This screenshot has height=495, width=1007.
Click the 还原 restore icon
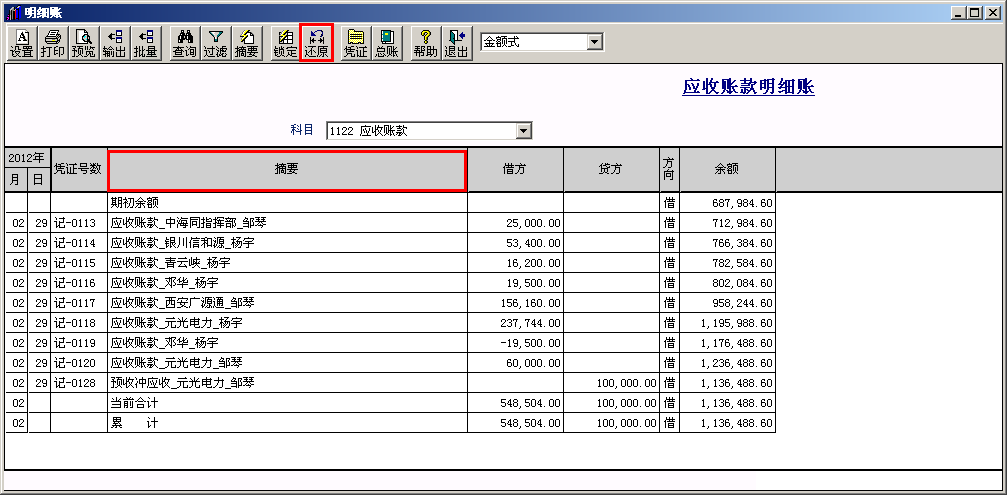tap(316, 44)
